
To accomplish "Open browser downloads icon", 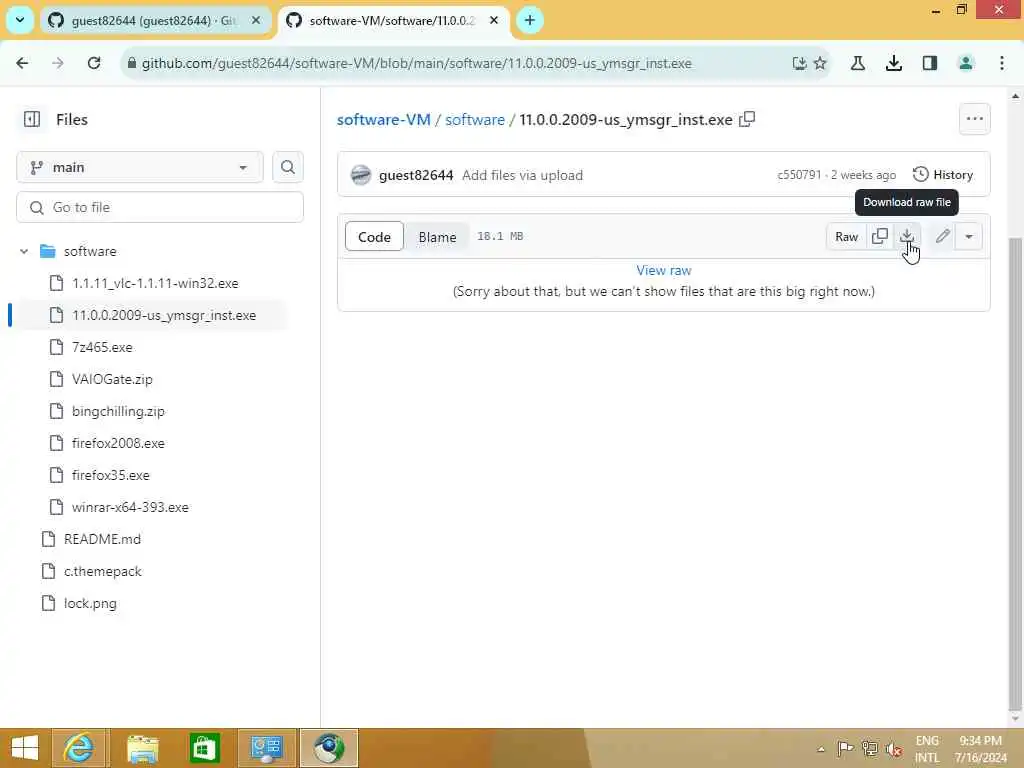I will [x=893, y=63].
